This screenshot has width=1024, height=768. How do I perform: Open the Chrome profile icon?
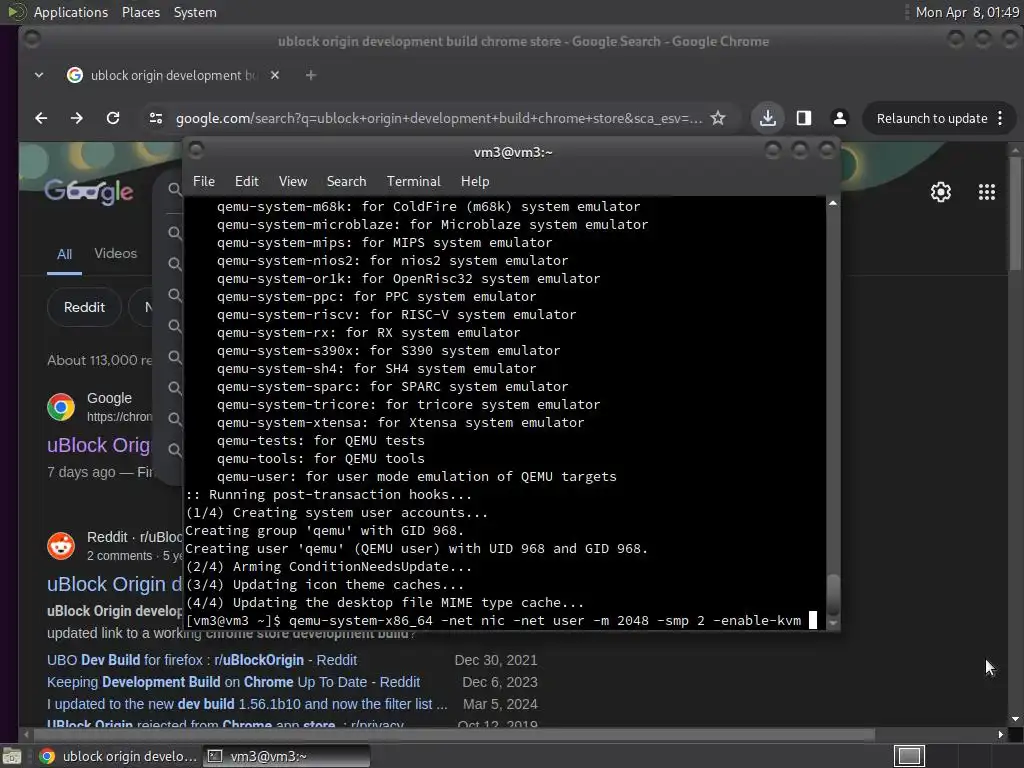click(x=840, y=118)
